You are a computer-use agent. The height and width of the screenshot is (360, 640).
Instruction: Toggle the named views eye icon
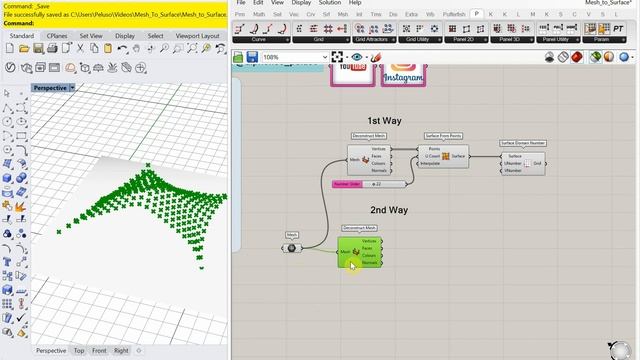356,57
